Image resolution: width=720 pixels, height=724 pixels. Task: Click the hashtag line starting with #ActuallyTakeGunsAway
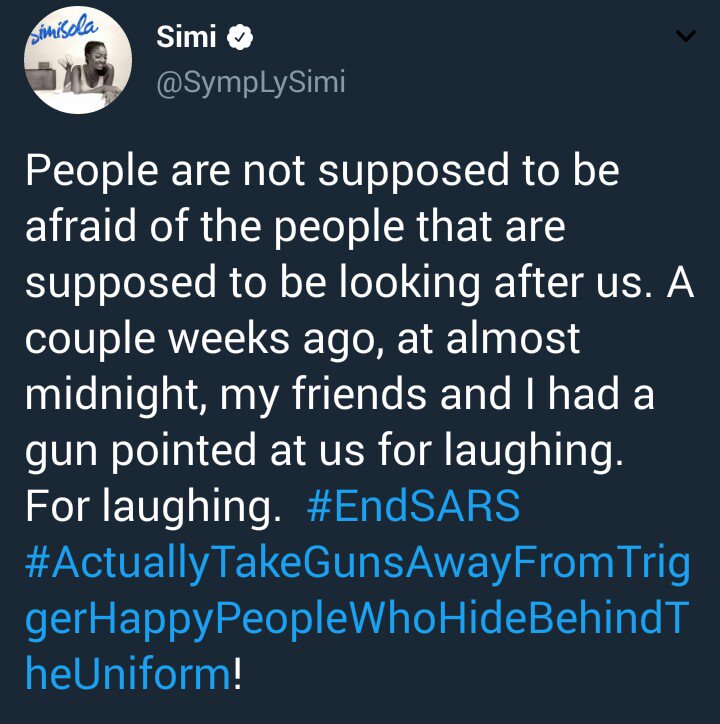pyautogui.click(x=357, y=563)
